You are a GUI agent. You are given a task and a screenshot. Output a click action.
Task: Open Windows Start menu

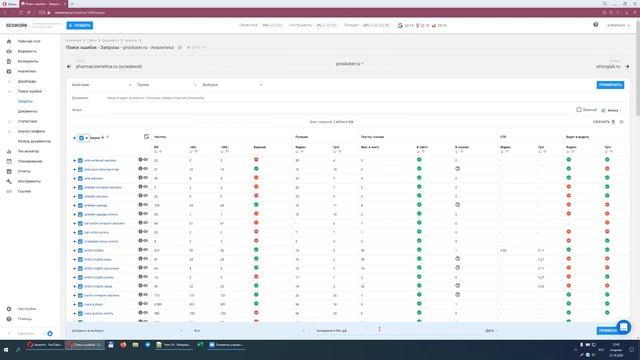pos(6,350)
